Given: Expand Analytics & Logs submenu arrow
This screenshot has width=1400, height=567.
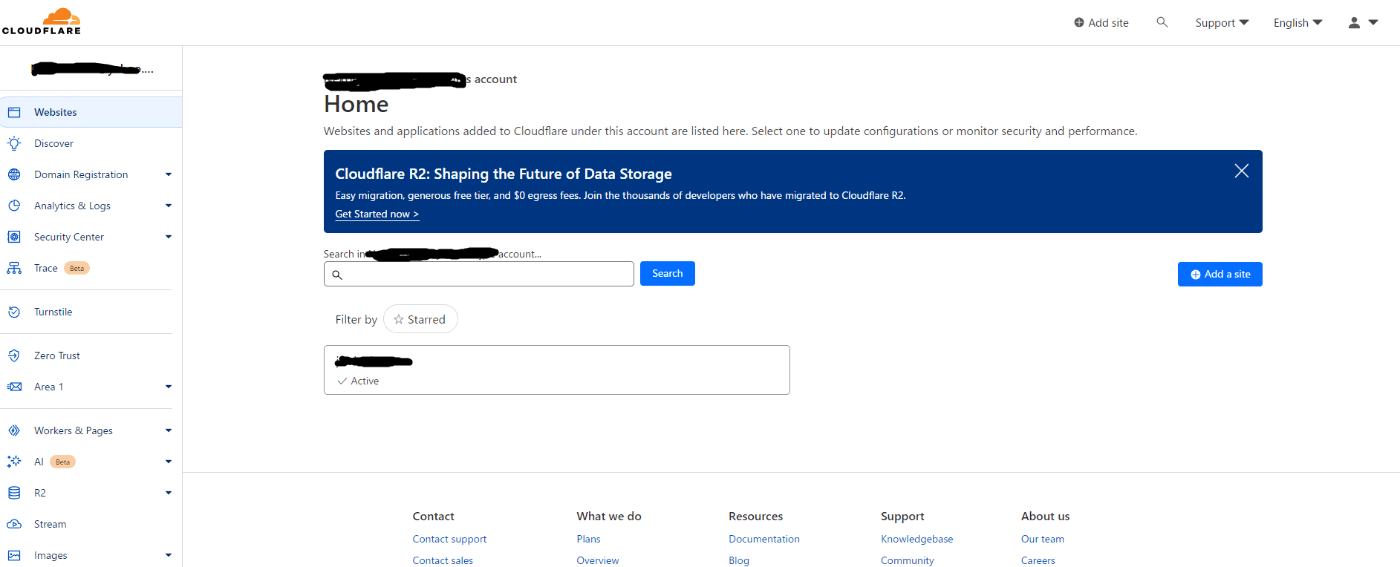Looking at the screenshot, I should (x=168, y=205).
